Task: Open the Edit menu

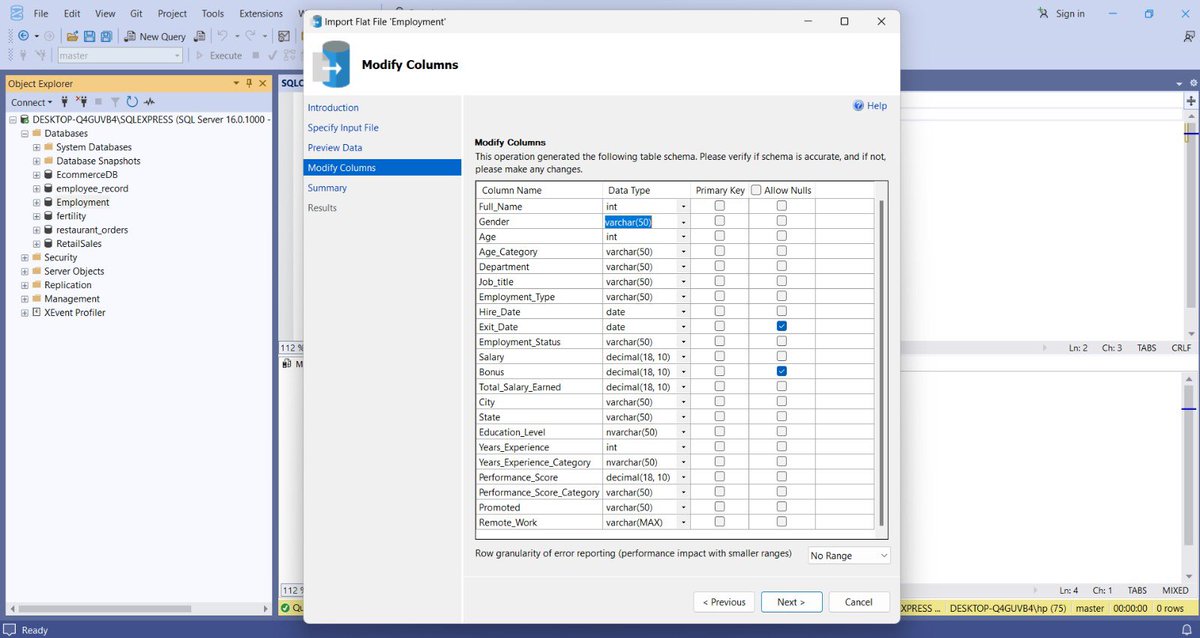Action: (x=72, y=14)
